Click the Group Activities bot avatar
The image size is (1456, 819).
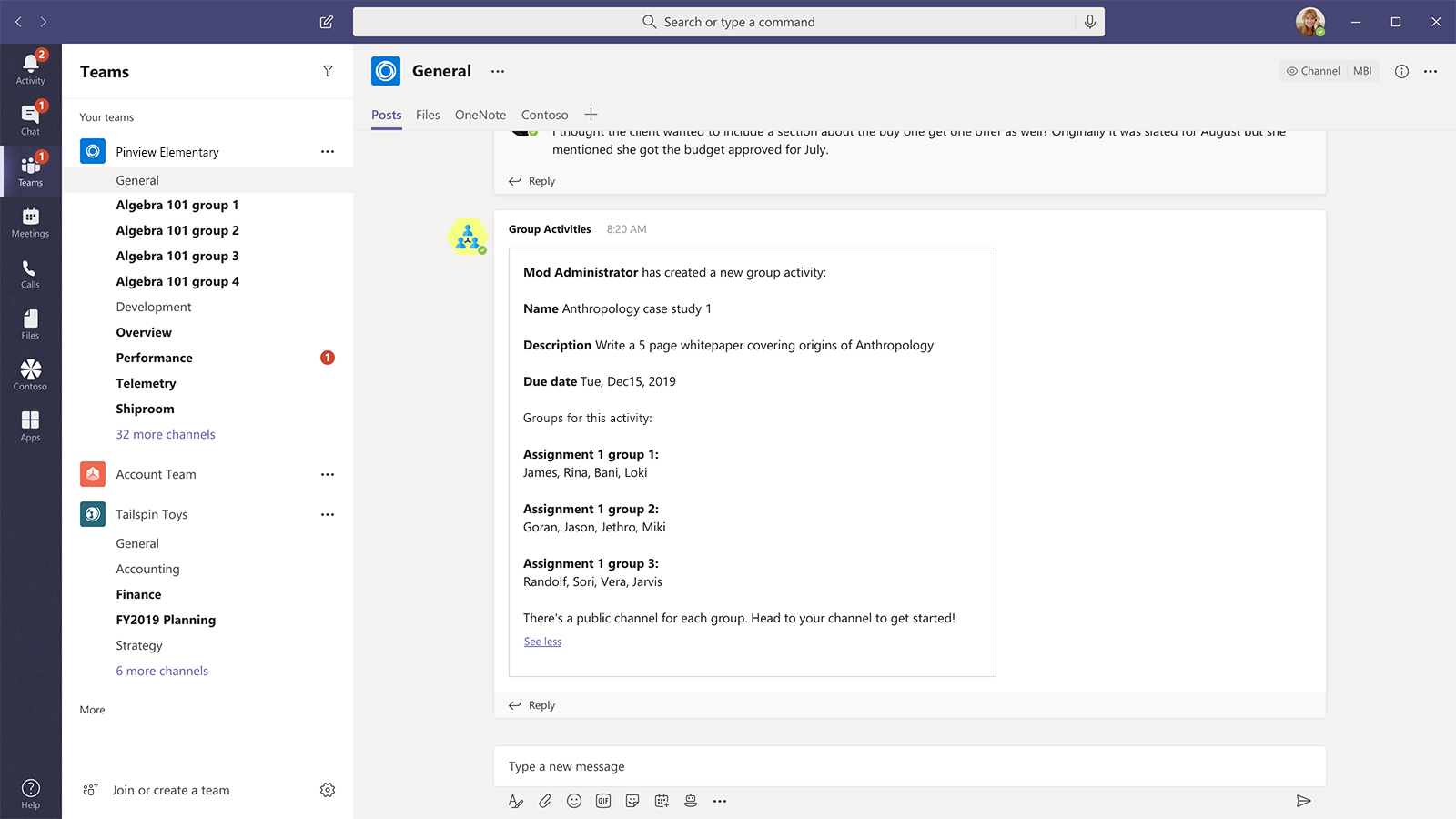(x=468, y=237)
